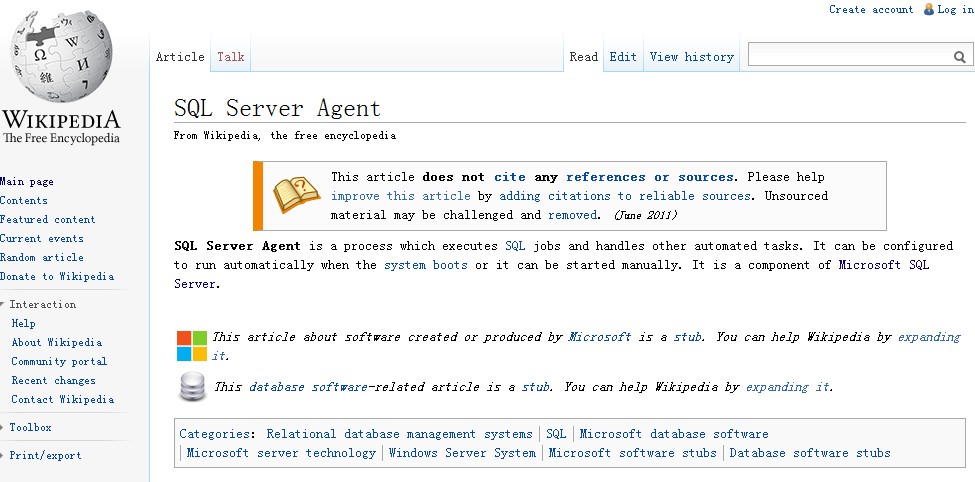This screenshot has height=482, width=975.
Task: Open Recent changes link
Action: tap(53, 381)
